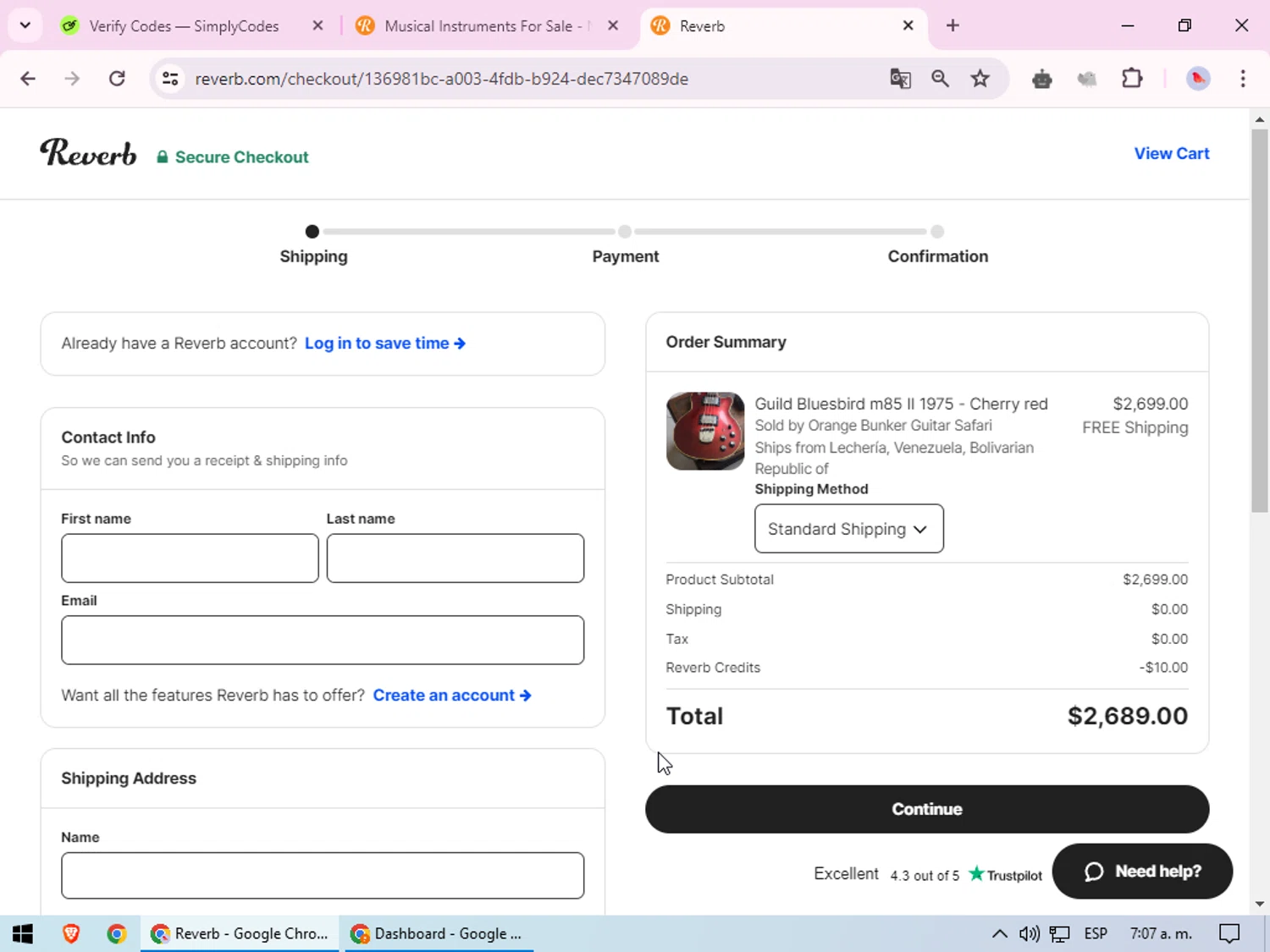Viewport: 1270px width, 952px height.
Task: Click the Guild Bluesbird guitar thumbnail
Action: [x=705, y=431]
